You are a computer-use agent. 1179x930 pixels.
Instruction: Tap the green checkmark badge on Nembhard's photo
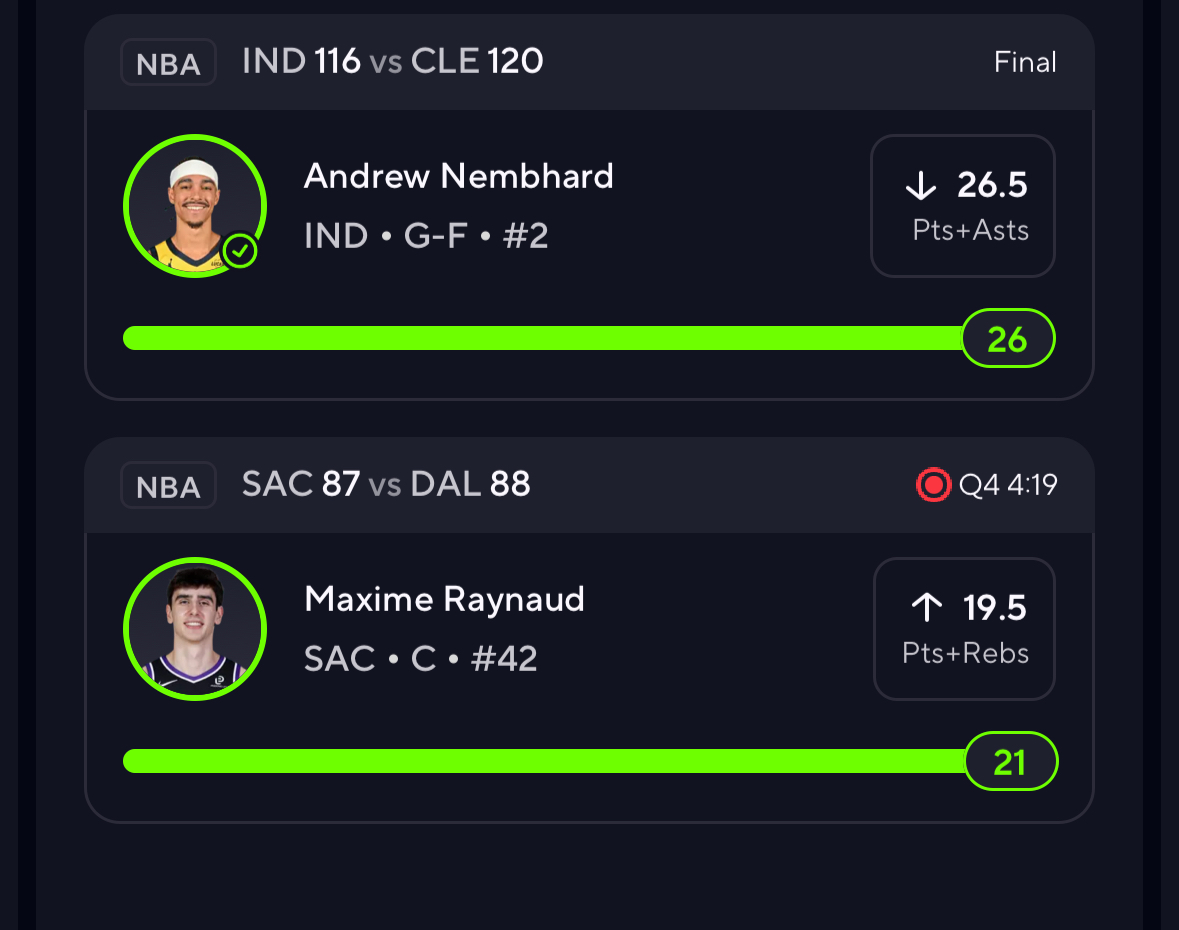coord(240,251)
